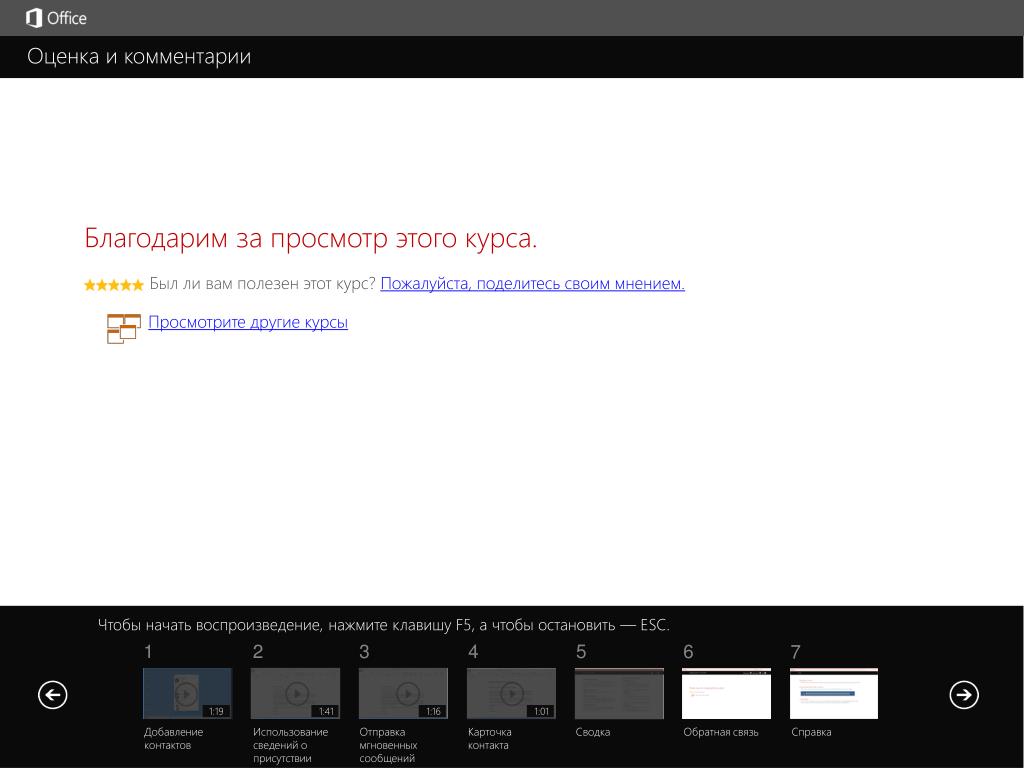
Task: Click the 'Карточка контакта' caption text
Action: [x=490, y=738]
